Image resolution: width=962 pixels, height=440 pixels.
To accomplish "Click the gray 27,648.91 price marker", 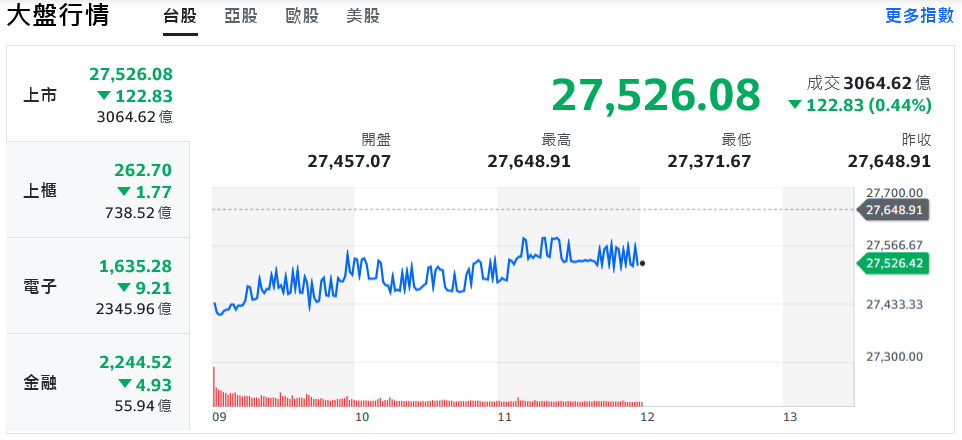I will pos(896,210).
